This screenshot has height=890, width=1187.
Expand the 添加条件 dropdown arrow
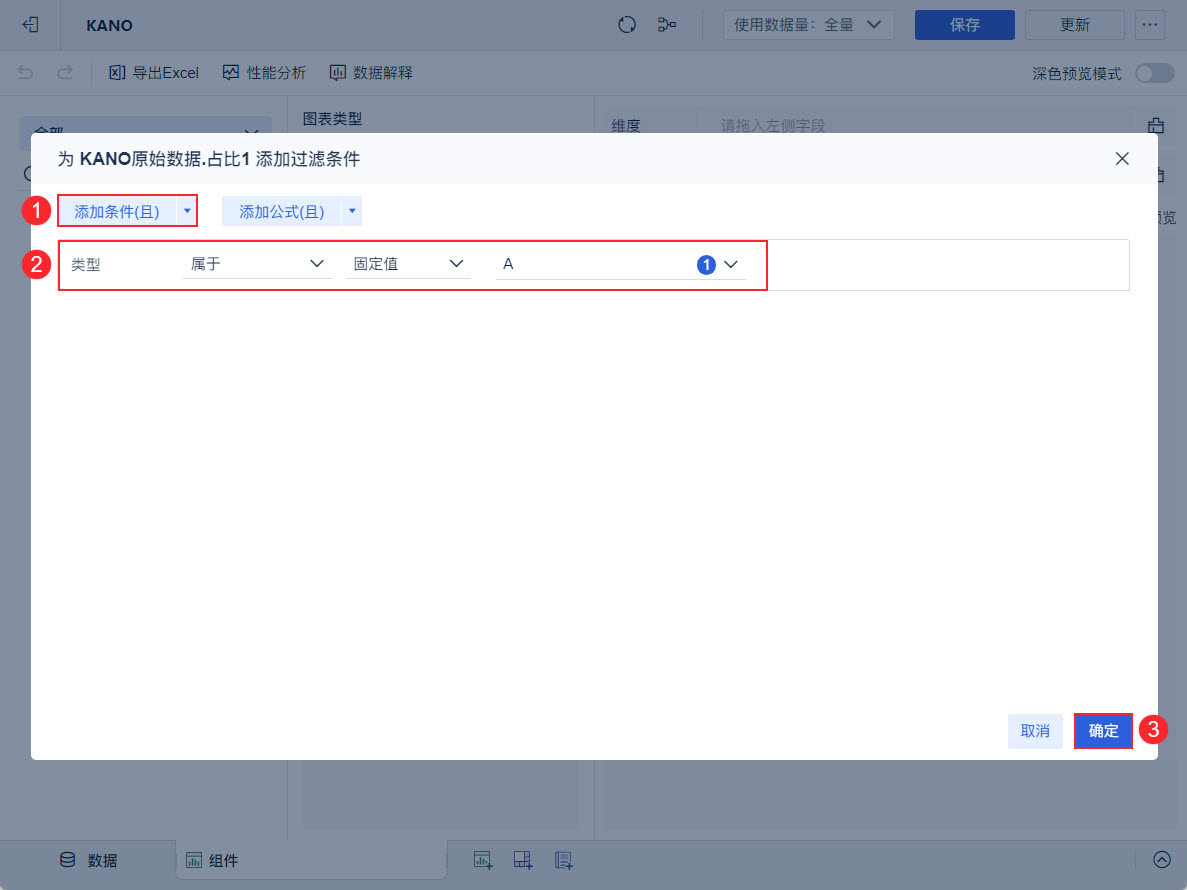tap(187, 211)
